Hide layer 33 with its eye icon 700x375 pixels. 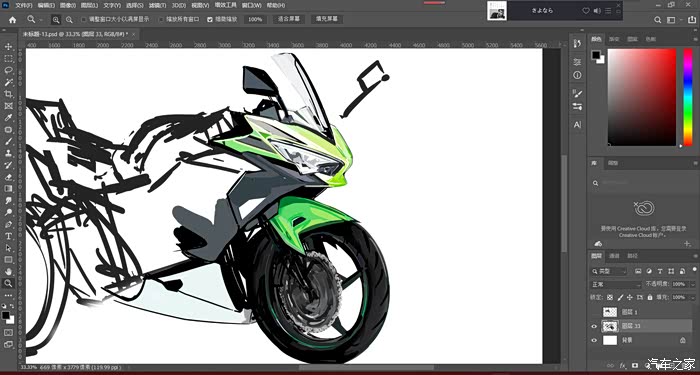pyautogui.click(x=594, y=326)
